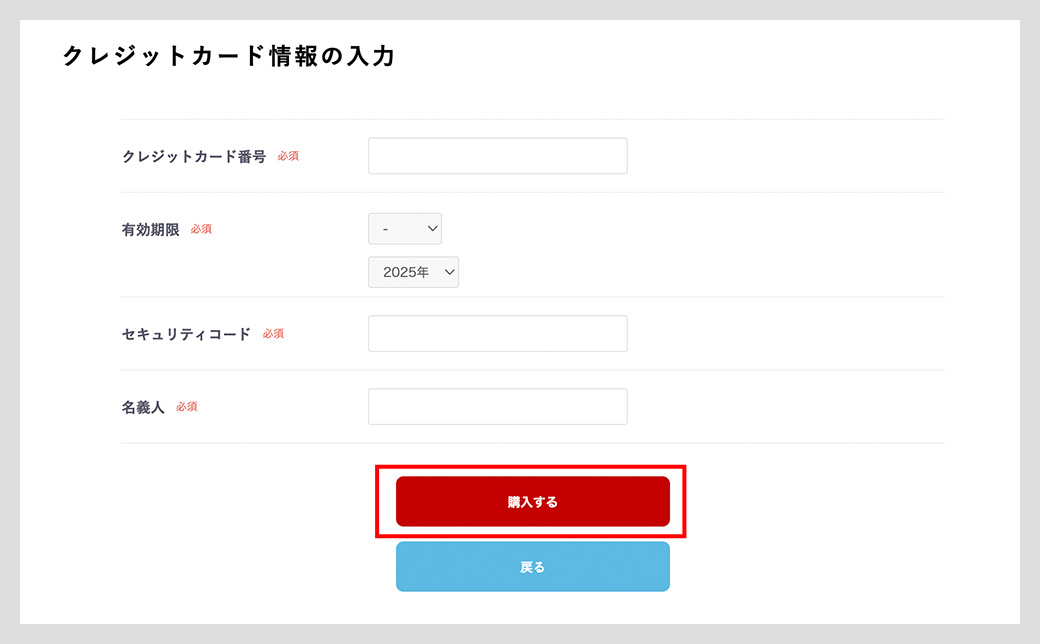Click the chevron arrow on the month selector
This screenshot has height=644, width=1040.
[433, 229]
